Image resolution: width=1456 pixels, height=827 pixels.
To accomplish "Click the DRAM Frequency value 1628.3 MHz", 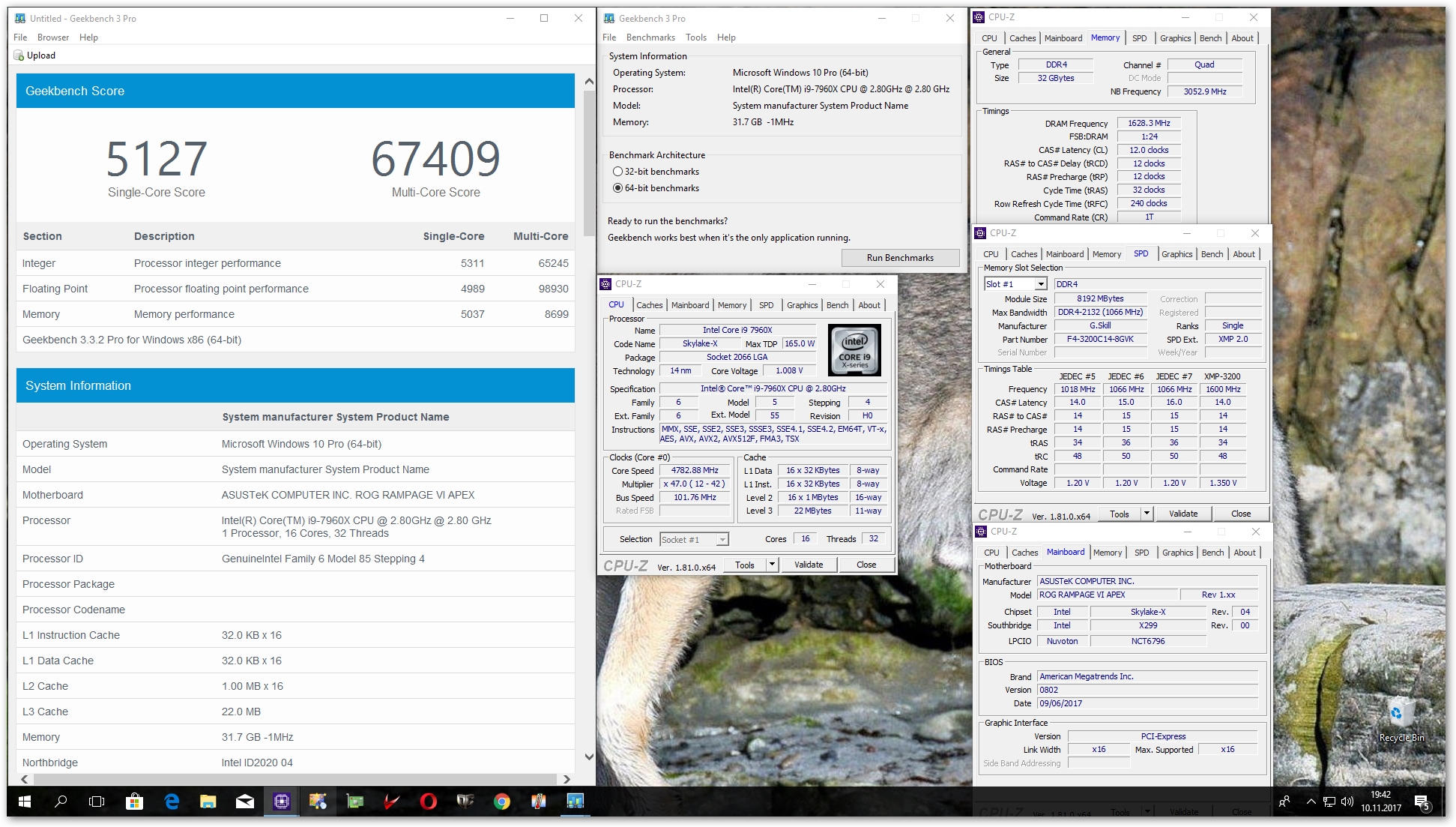I will [1149, 123].
